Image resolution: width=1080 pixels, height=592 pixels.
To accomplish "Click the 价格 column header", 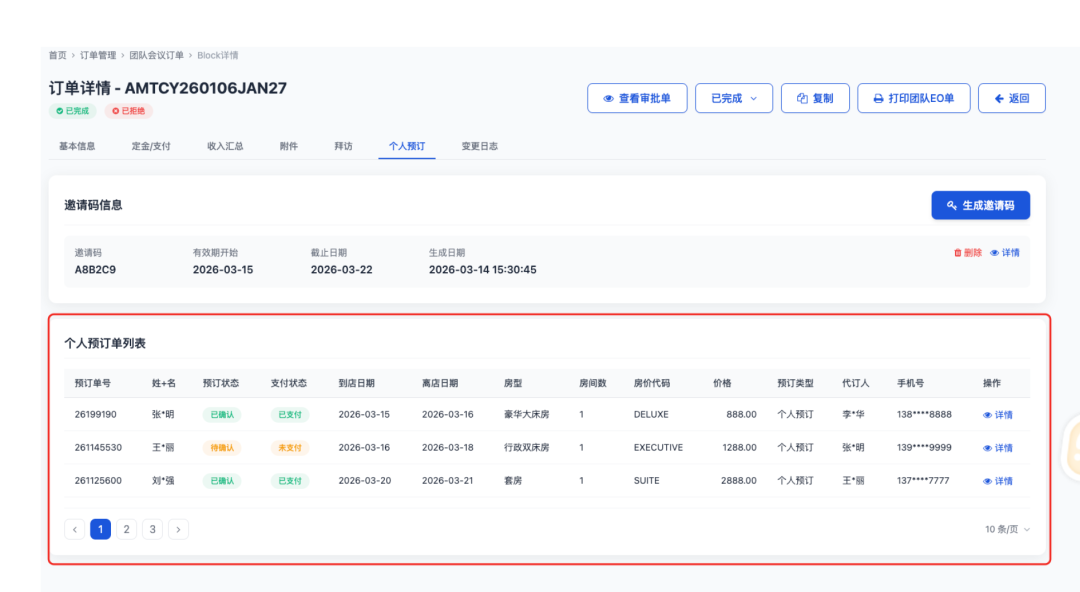I will [722, 383].
